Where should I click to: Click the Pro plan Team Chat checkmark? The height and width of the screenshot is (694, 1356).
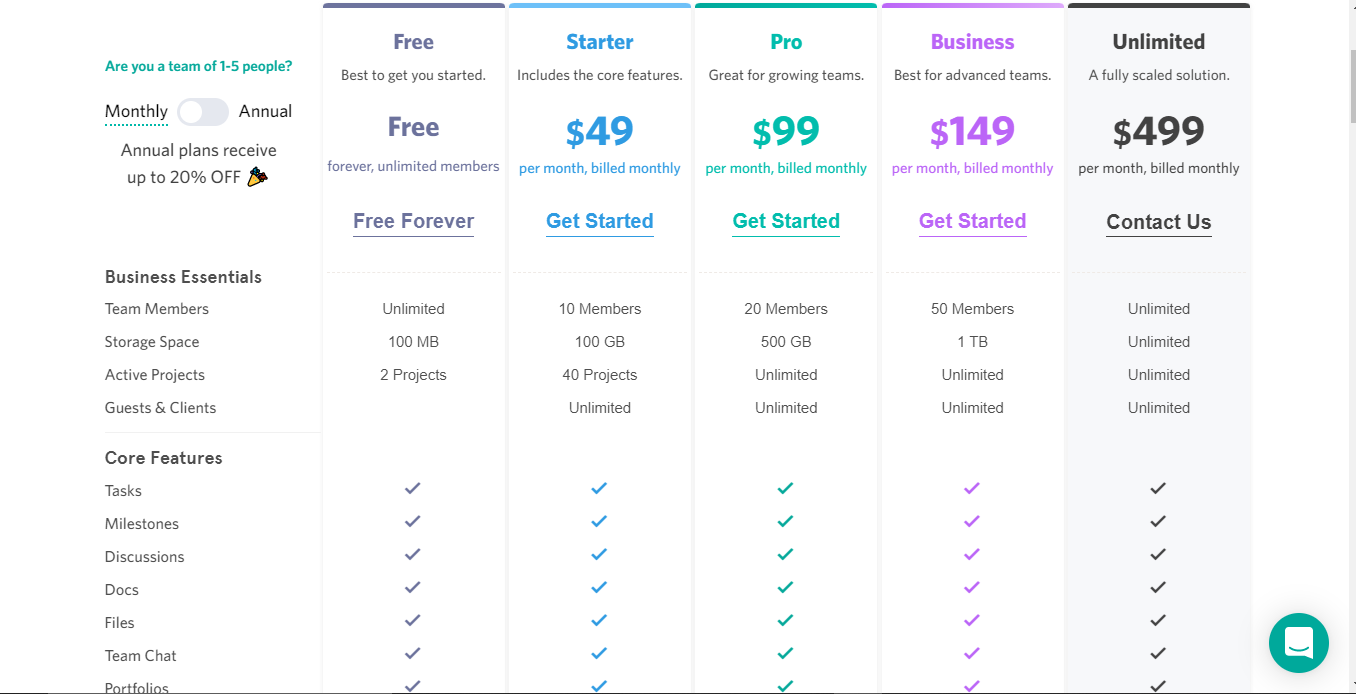[x=785, y=654]
